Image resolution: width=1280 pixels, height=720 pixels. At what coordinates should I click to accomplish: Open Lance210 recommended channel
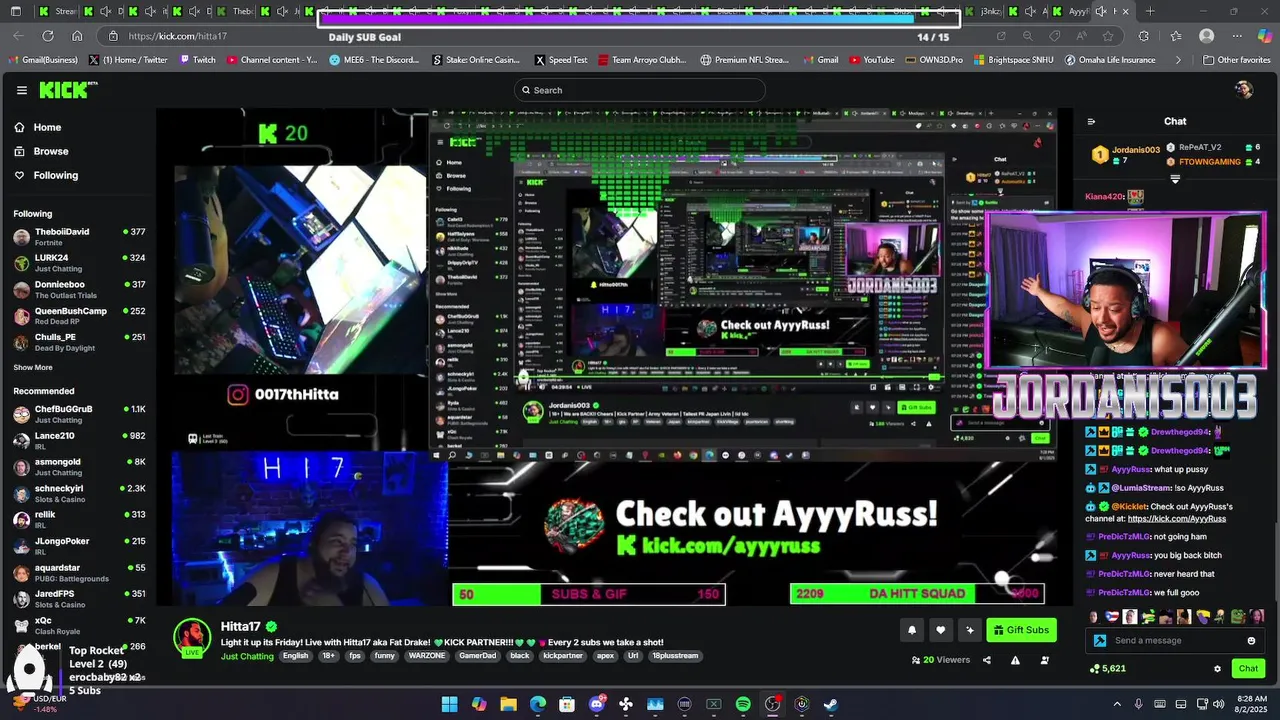click(x=79, y=441)
